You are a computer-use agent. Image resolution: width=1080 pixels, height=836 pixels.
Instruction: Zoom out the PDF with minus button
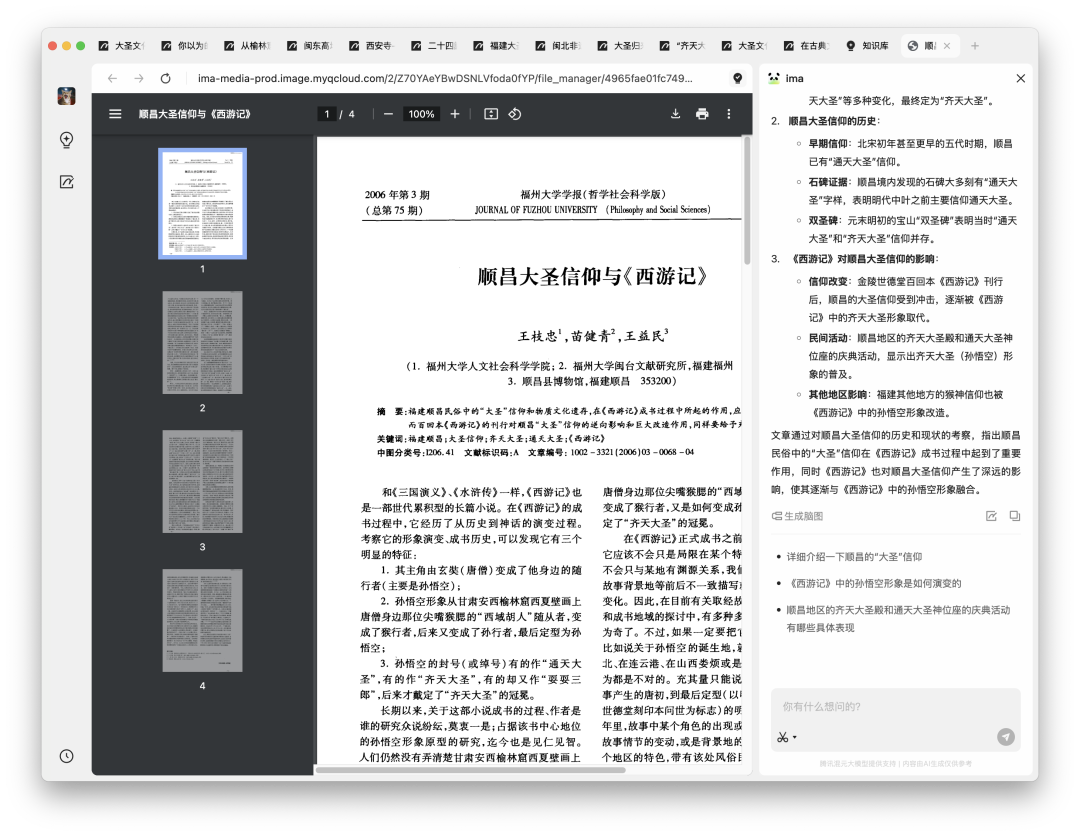point(388,114)
